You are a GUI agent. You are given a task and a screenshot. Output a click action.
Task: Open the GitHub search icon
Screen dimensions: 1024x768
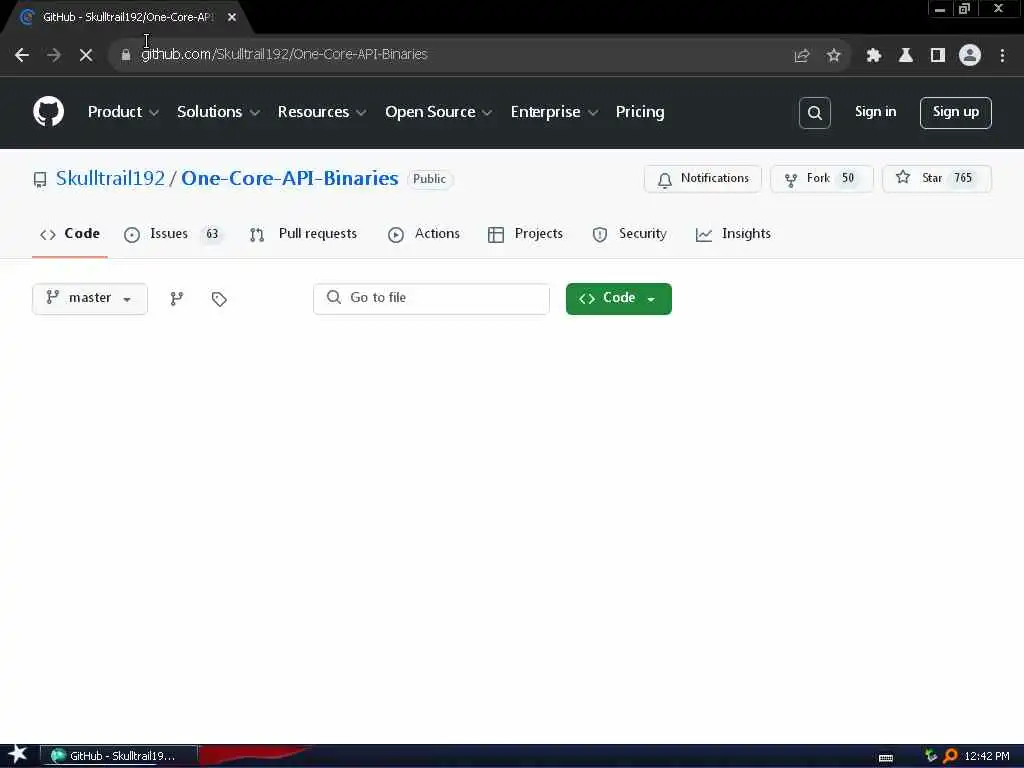coord(814,113)
